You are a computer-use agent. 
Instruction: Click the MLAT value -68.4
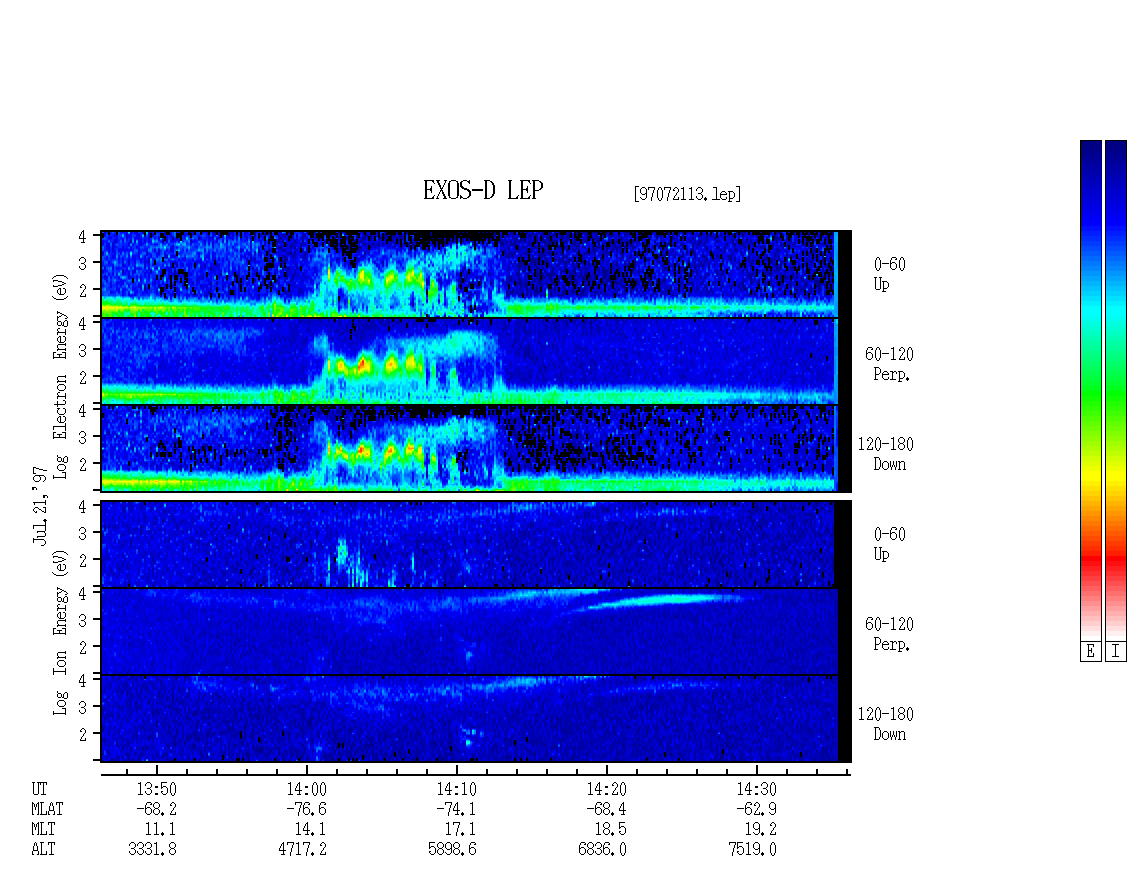pos(606,809)
